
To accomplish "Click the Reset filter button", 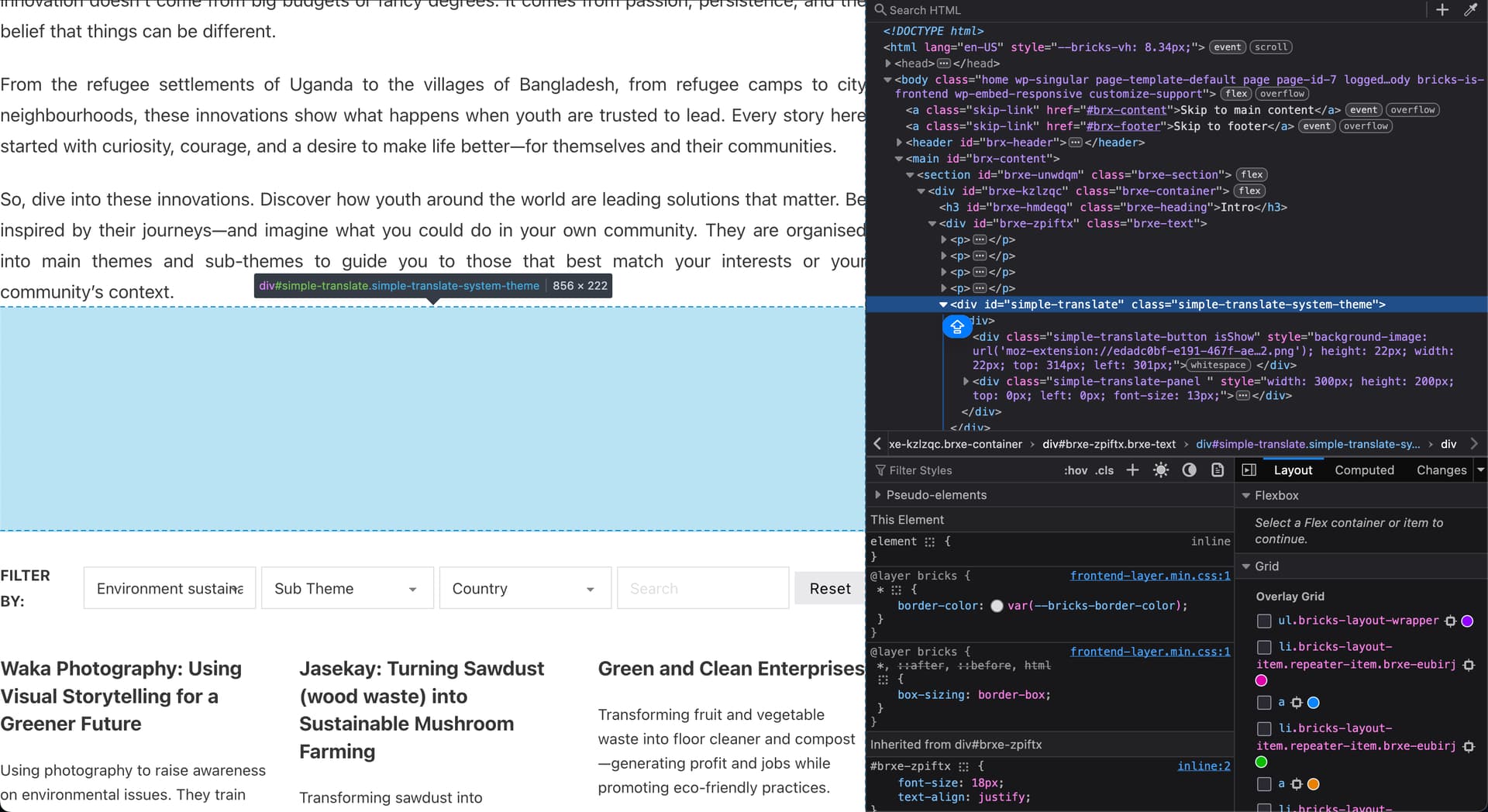I will pos(829,589).
